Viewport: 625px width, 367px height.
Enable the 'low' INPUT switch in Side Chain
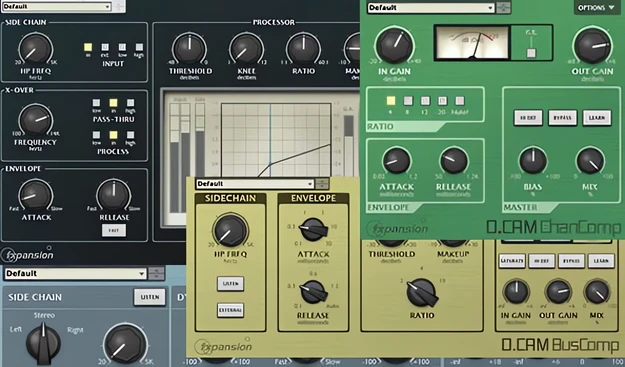pyautogui.click(x=122, y=47)
